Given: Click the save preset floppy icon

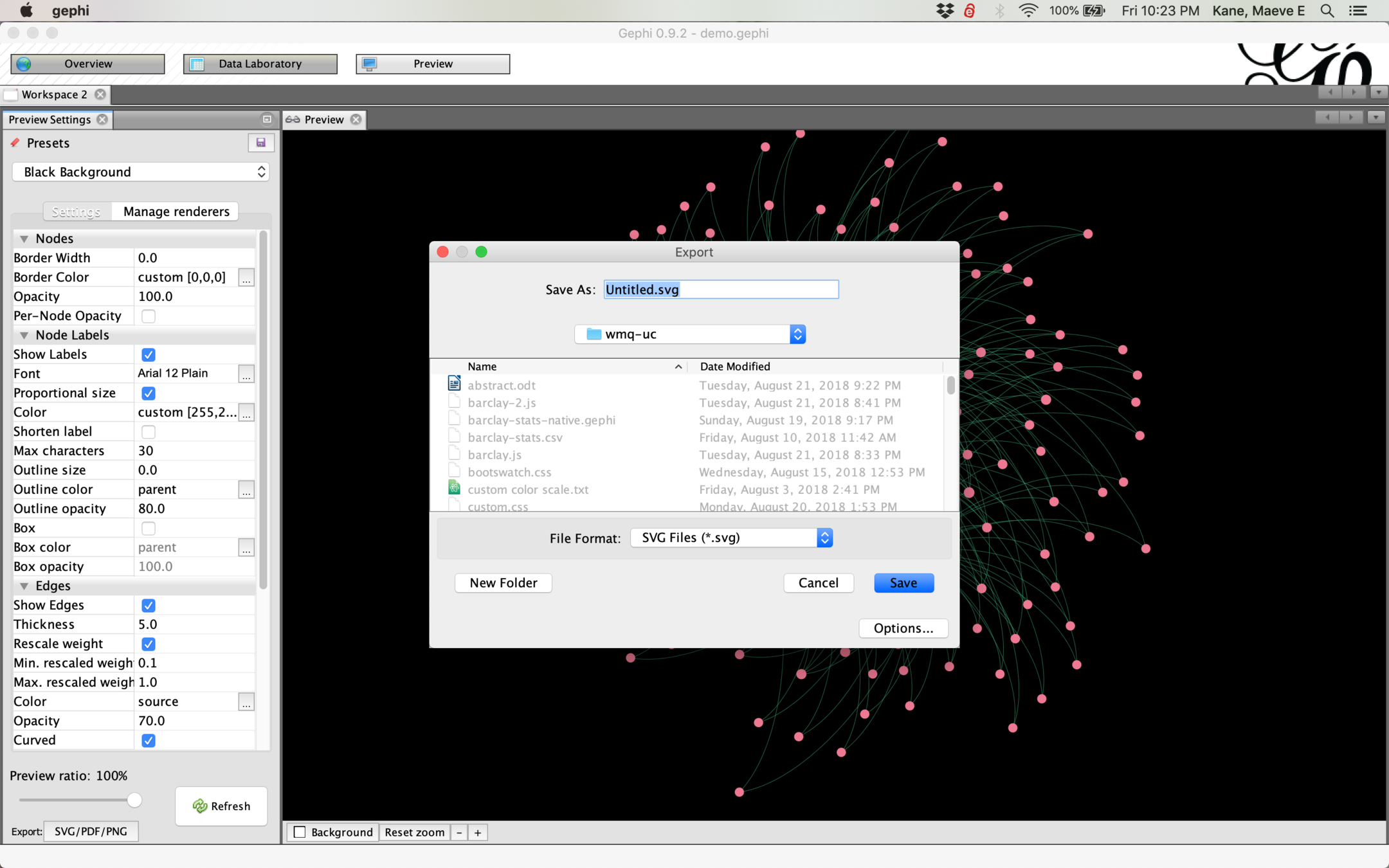Looking at the screenshot, I should tap(260, 143).
